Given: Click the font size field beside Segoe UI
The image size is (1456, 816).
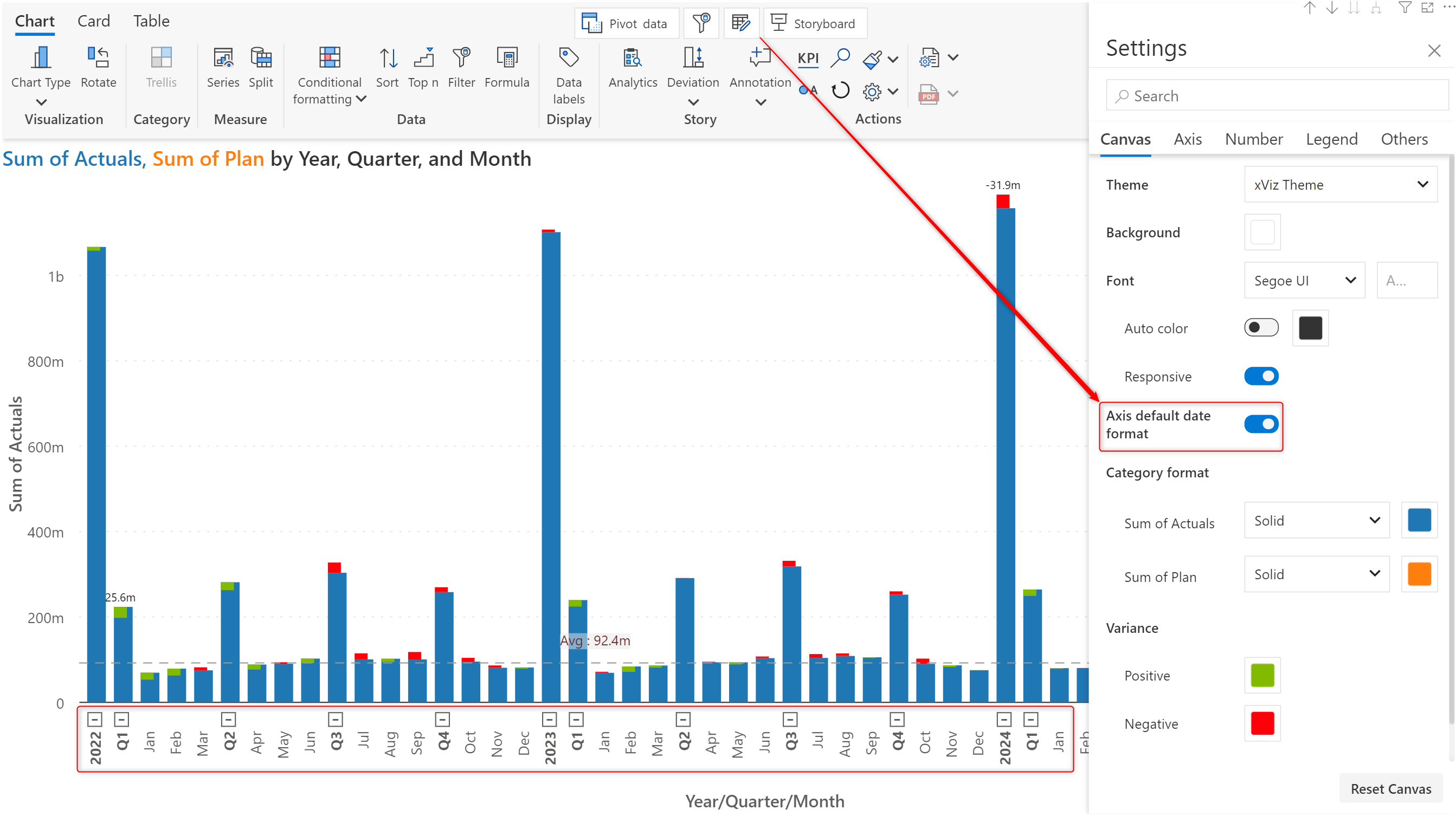Looking at the screenshot, I should click(1406, 280).
